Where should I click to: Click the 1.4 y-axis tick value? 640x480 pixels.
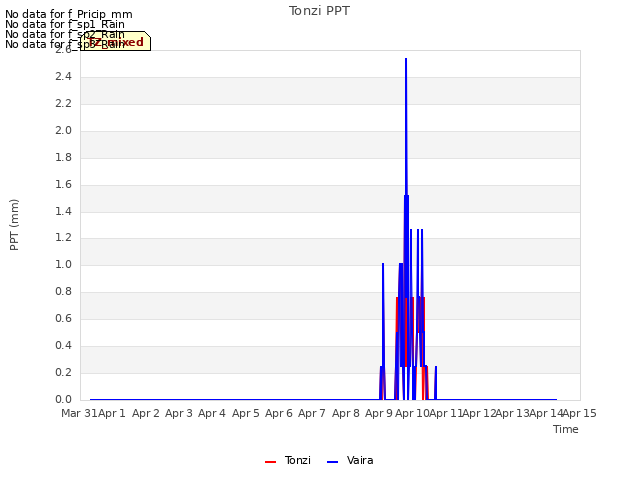click(63, 211)
